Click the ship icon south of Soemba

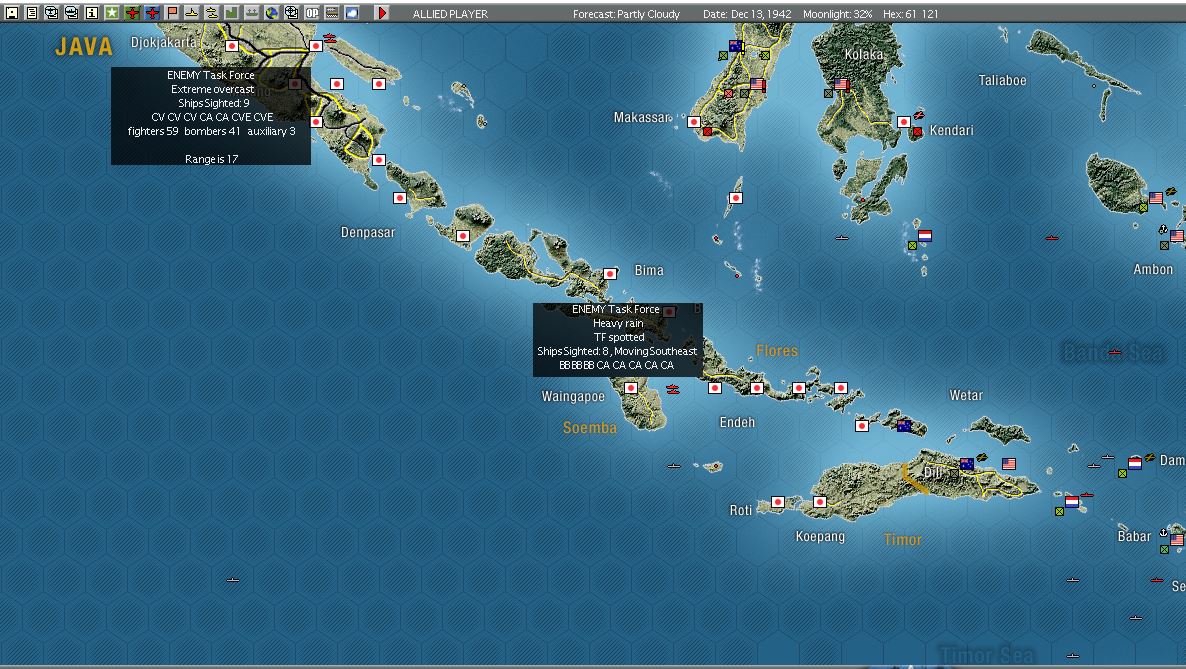(x=674, y=466)
